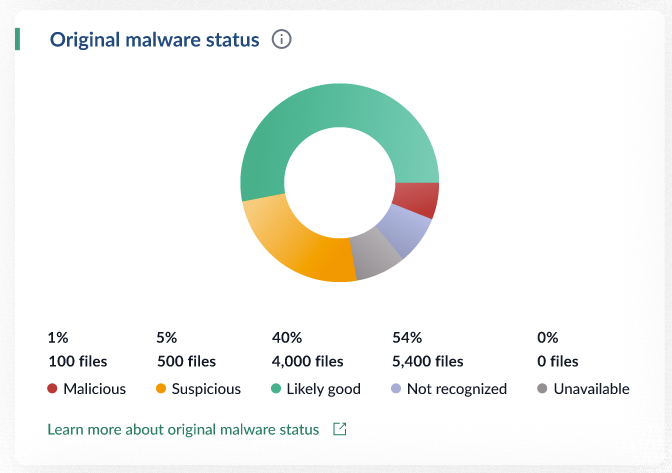The image size is (672, 473).
Task: Select the Suspicious legend label
Action: pos(207,389)
